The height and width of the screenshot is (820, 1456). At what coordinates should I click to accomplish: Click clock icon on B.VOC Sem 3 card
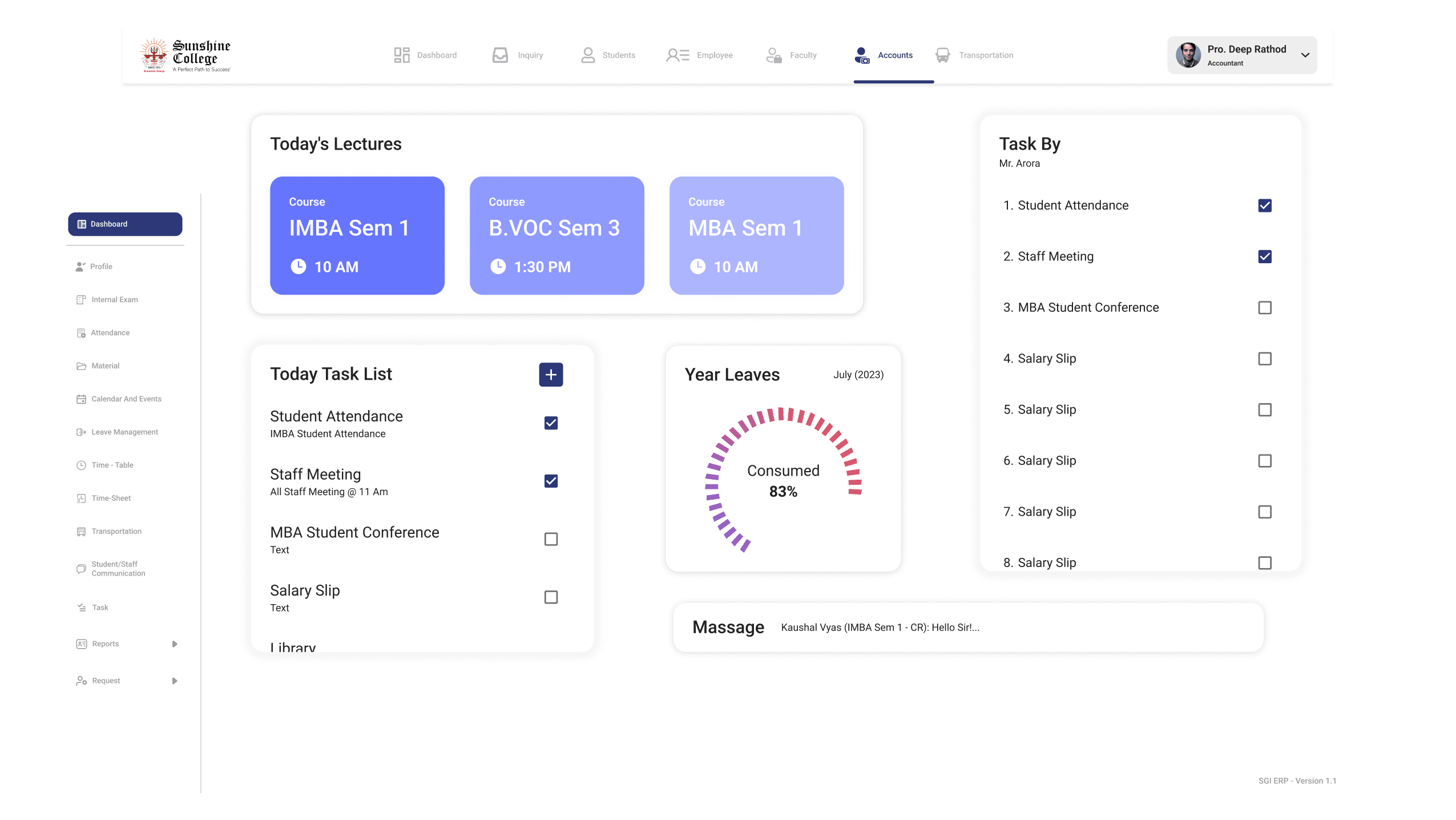tap(498, 267)
